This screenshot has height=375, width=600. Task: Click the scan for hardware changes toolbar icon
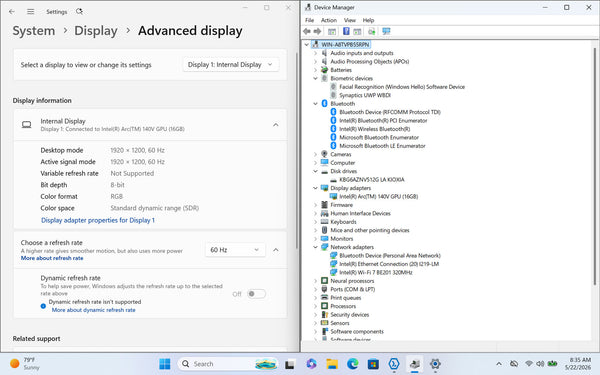(386, 31)
